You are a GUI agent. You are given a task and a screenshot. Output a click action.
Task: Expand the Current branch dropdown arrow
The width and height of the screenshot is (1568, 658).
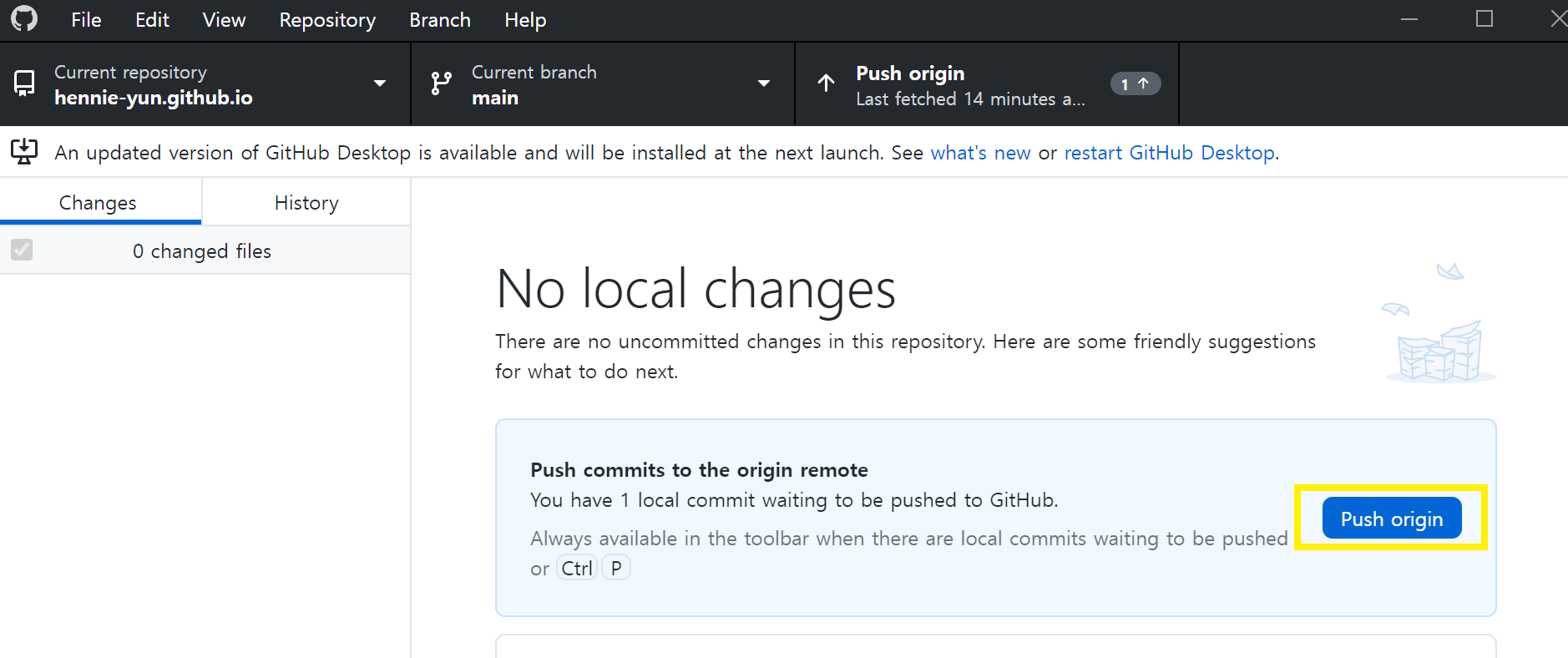click(x=763, y=84)
